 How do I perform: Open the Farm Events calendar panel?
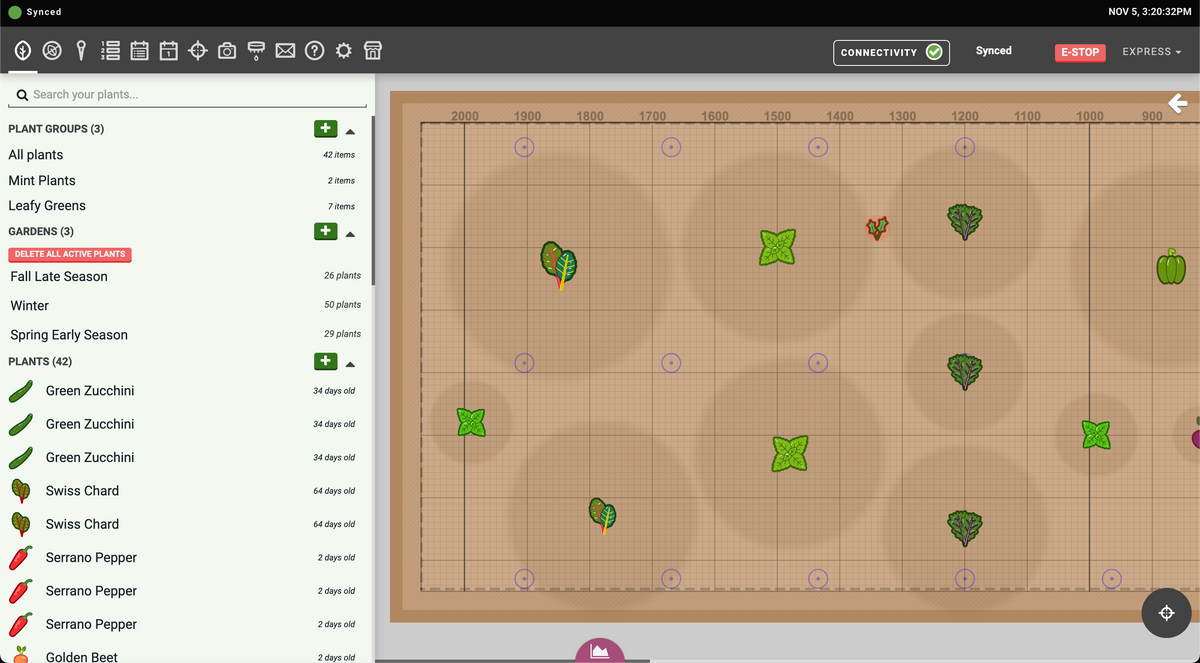(x=168, y=50)
